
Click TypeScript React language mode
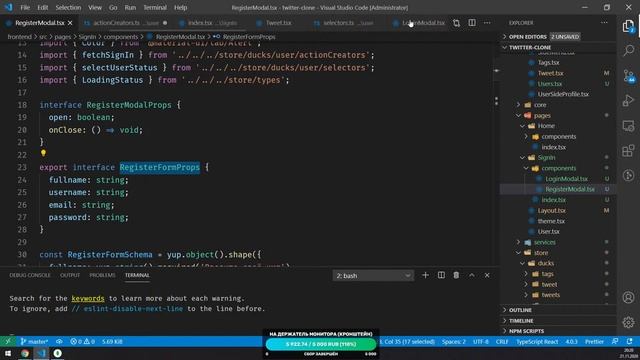(x=537, y=342)
